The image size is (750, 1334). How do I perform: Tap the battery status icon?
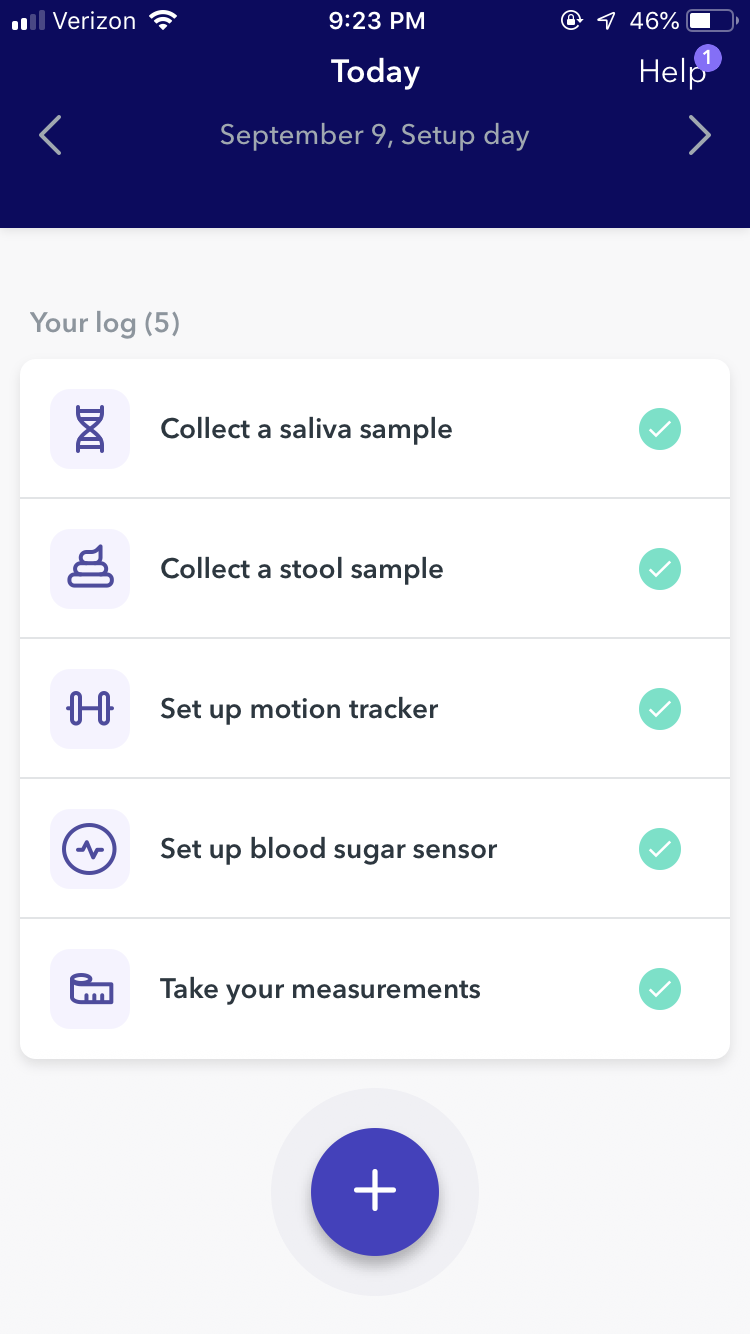711,21
